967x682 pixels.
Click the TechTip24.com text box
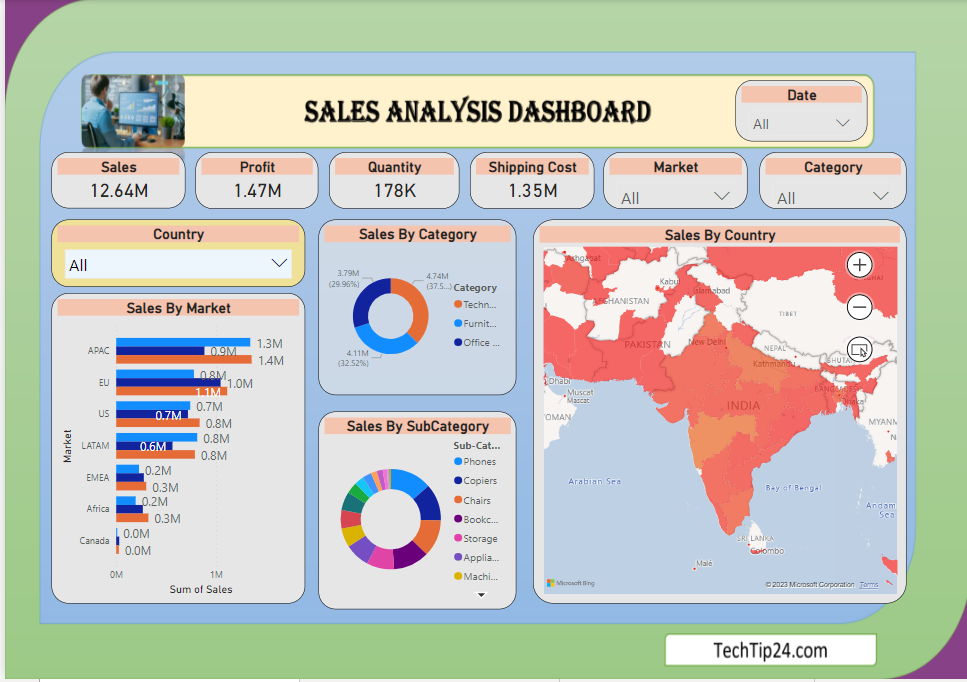(770, 650)
